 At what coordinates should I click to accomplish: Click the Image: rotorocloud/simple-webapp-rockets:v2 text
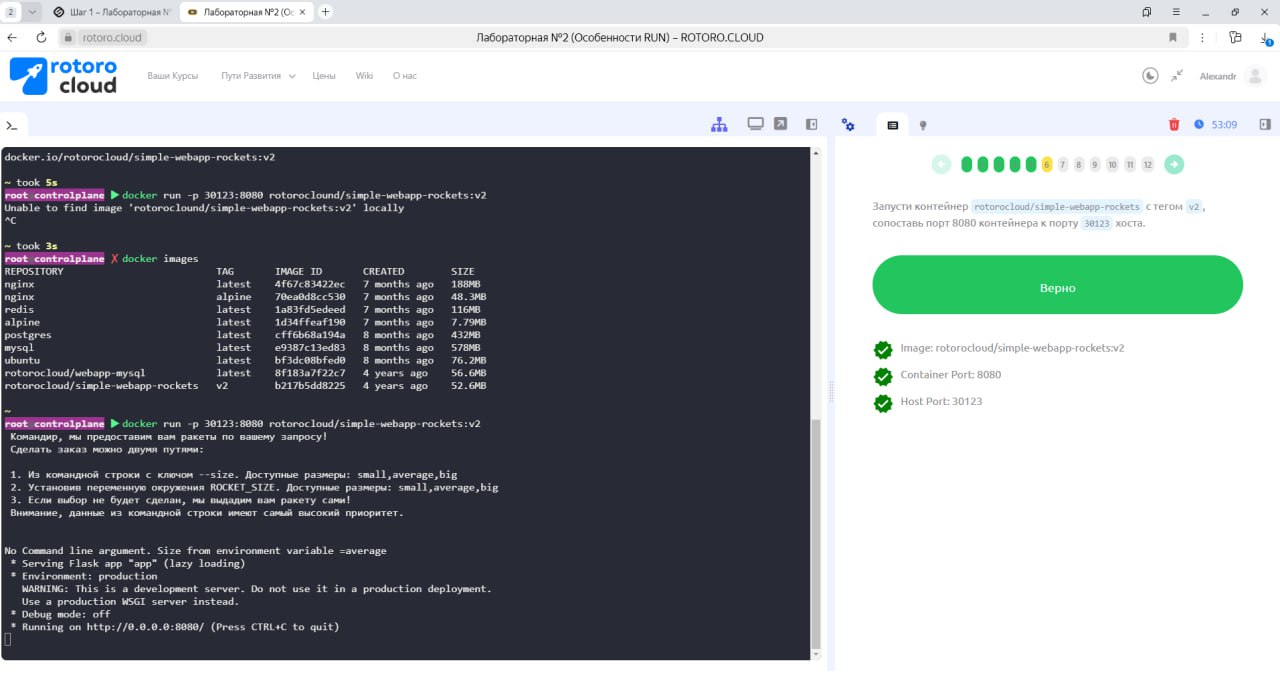pos(1012,348)
